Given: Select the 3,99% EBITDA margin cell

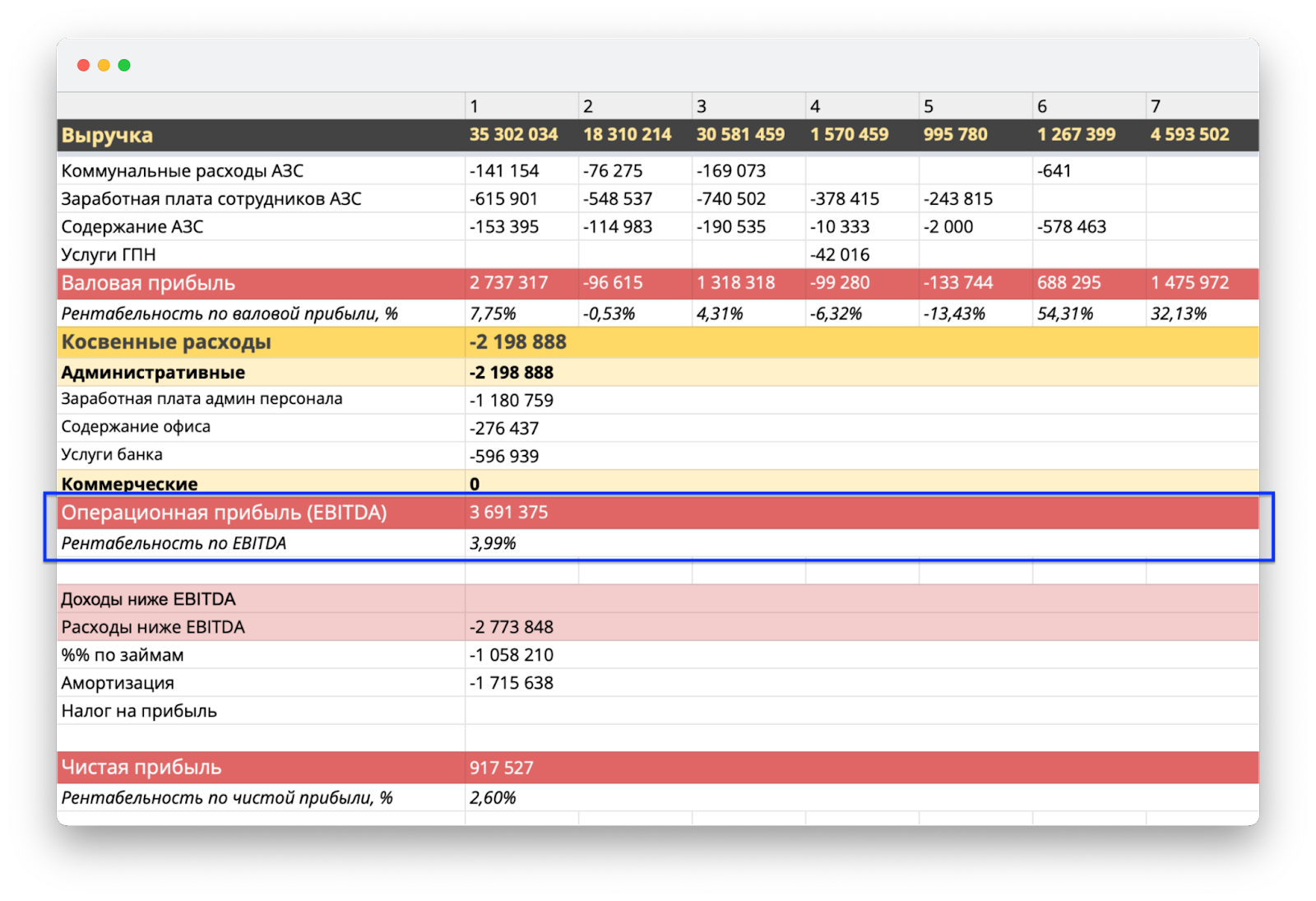Looking at the screenshot, I should pos(493,544).
